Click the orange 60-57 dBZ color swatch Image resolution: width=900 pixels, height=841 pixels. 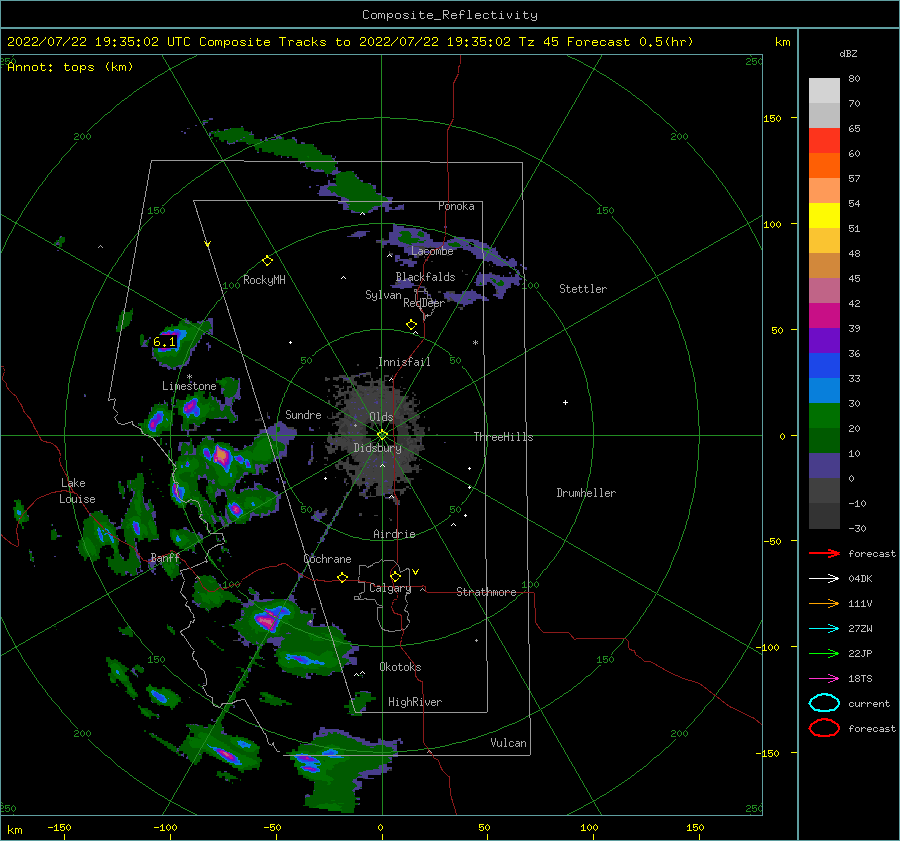824,166
